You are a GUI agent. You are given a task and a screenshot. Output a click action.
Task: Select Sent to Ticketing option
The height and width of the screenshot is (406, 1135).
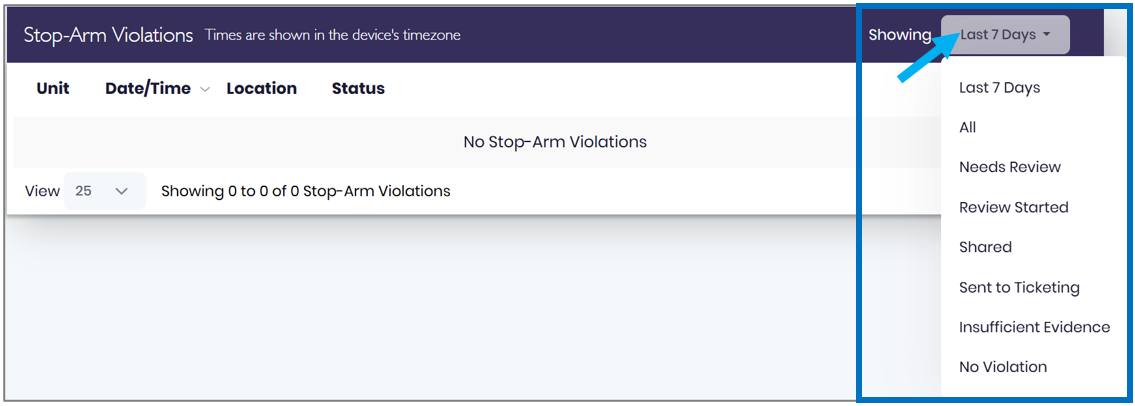tap(1019, 287)
